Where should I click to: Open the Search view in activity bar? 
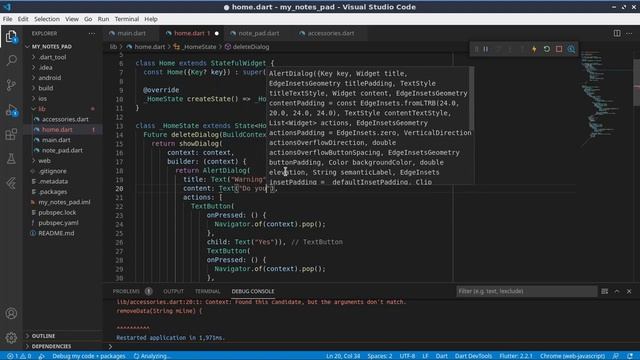click(11, 60)
